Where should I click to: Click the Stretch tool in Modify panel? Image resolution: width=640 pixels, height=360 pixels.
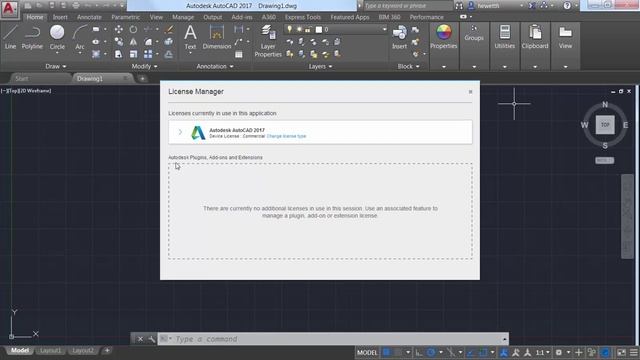click(x=118, y=54)
